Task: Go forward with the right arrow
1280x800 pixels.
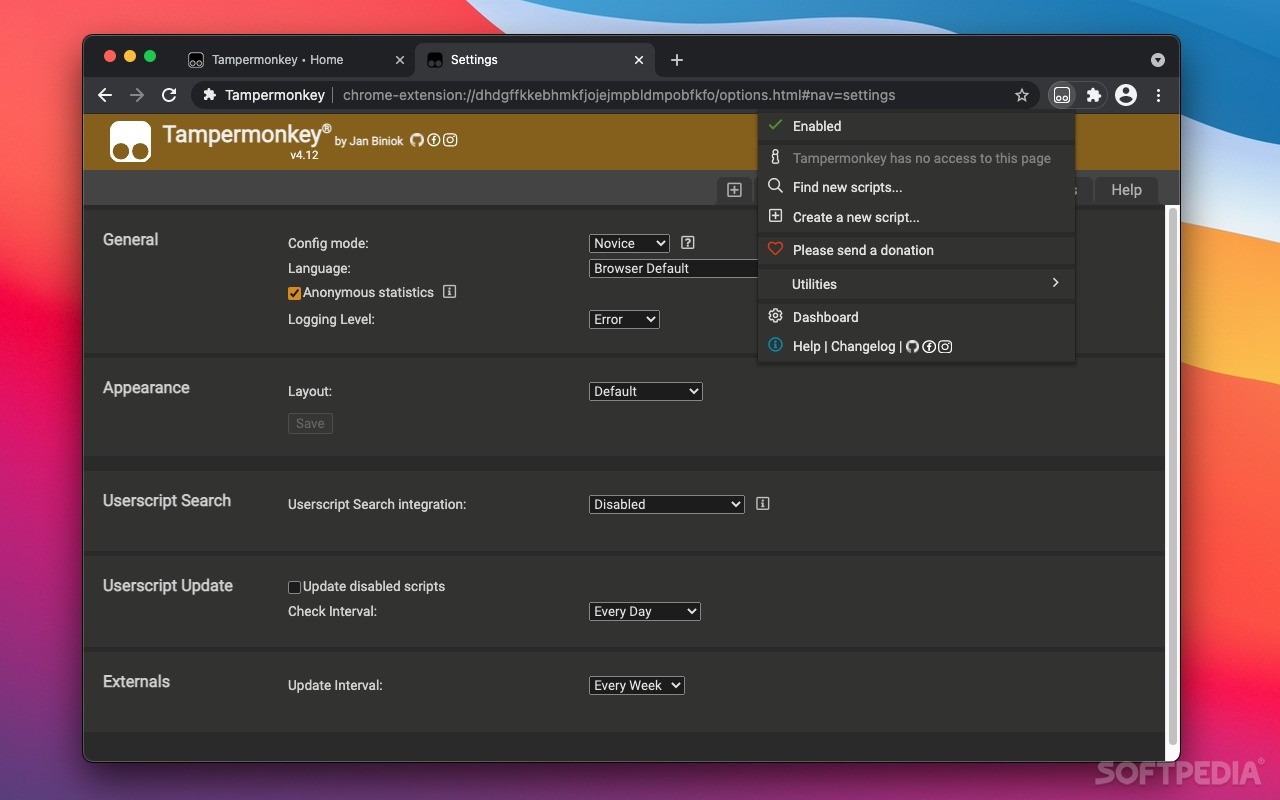Action: click(x=137, y=95)
